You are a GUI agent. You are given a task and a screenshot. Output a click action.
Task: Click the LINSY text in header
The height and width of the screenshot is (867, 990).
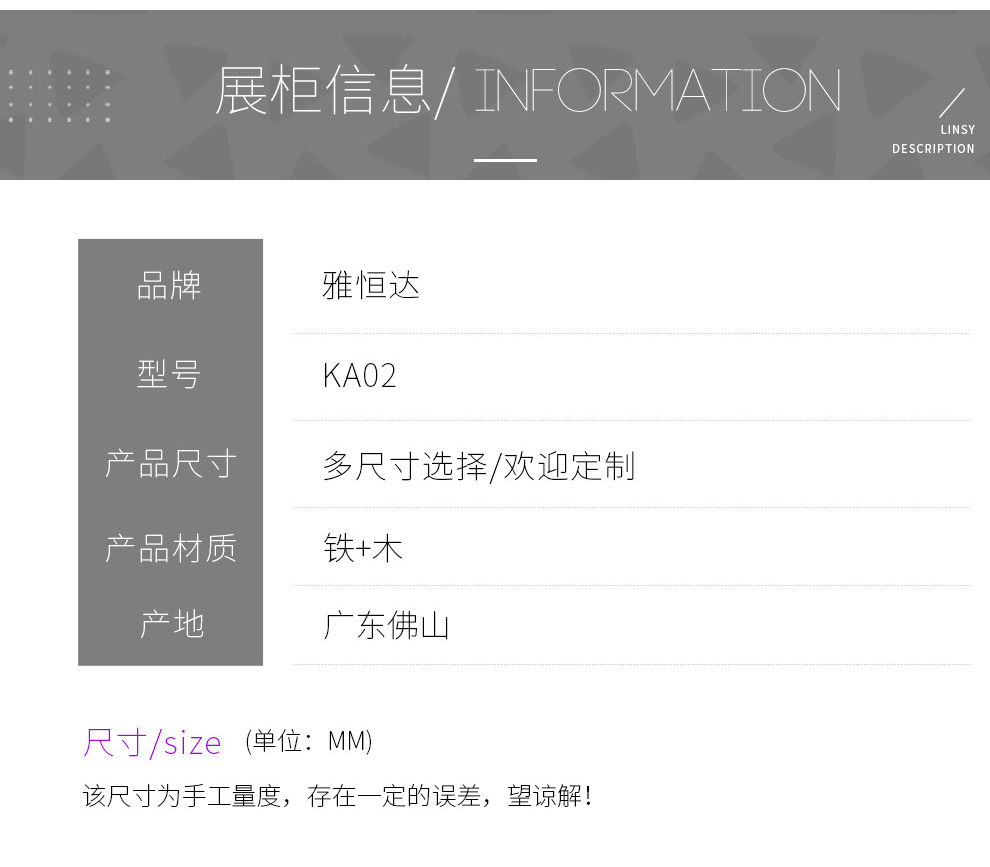pyautogui.click(x=957, y=130)
